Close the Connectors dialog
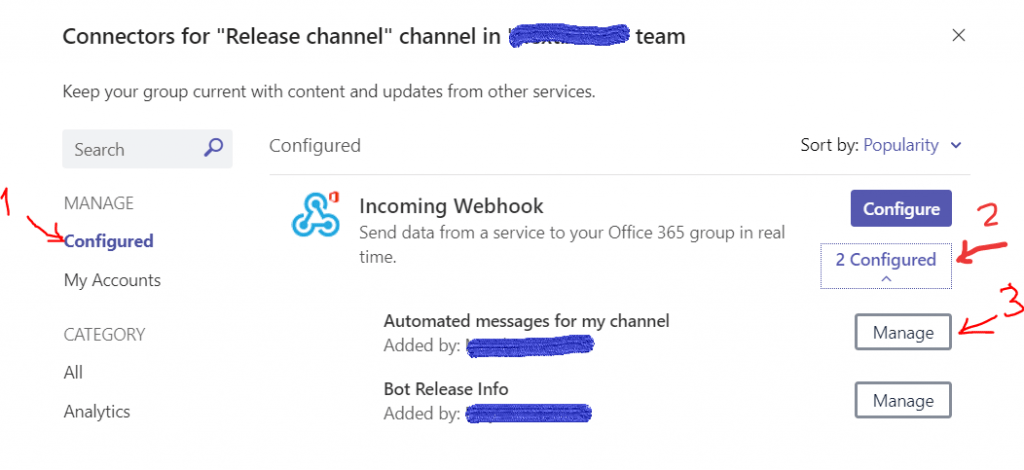 958,36
